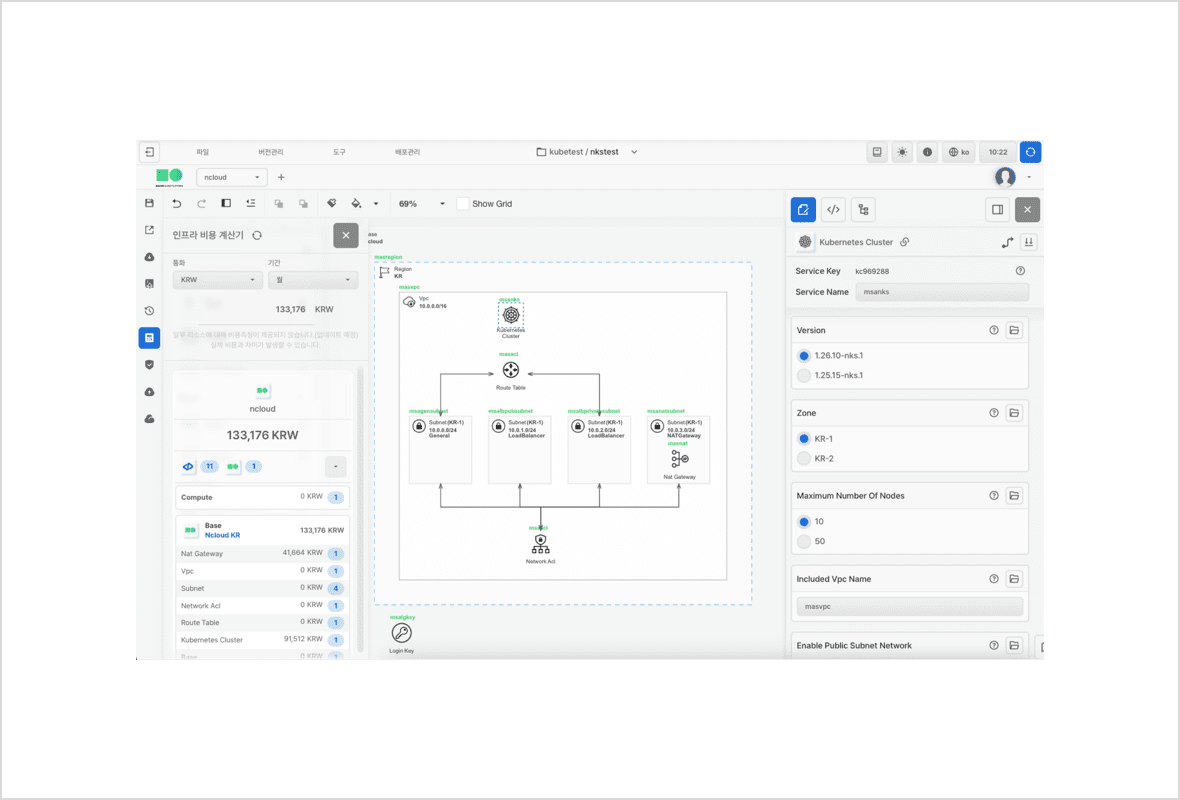Enable the Show Grid checkbox
Image resolution: width=1180 pixels, height=800 pixels.
tap(462, 203)
